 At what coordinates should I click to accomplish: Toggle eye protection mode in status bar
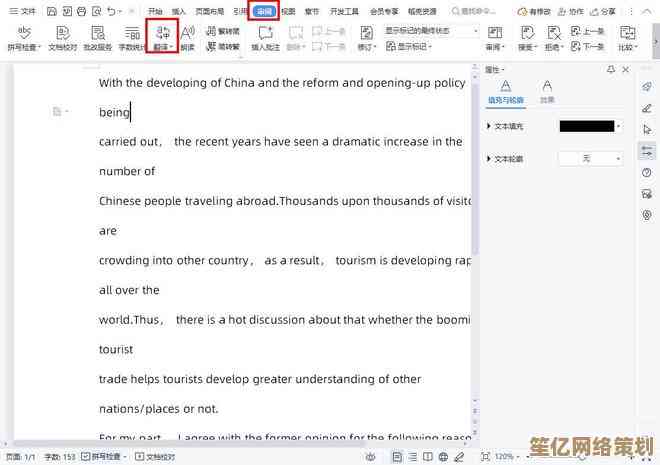[371, 456]
